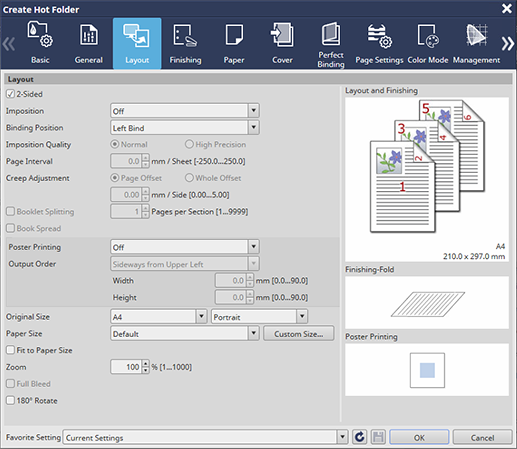Enable the 180° Rotate checkbox
Image resolution: width=517 pixels, height=449 pixels.
pos(10,400)
